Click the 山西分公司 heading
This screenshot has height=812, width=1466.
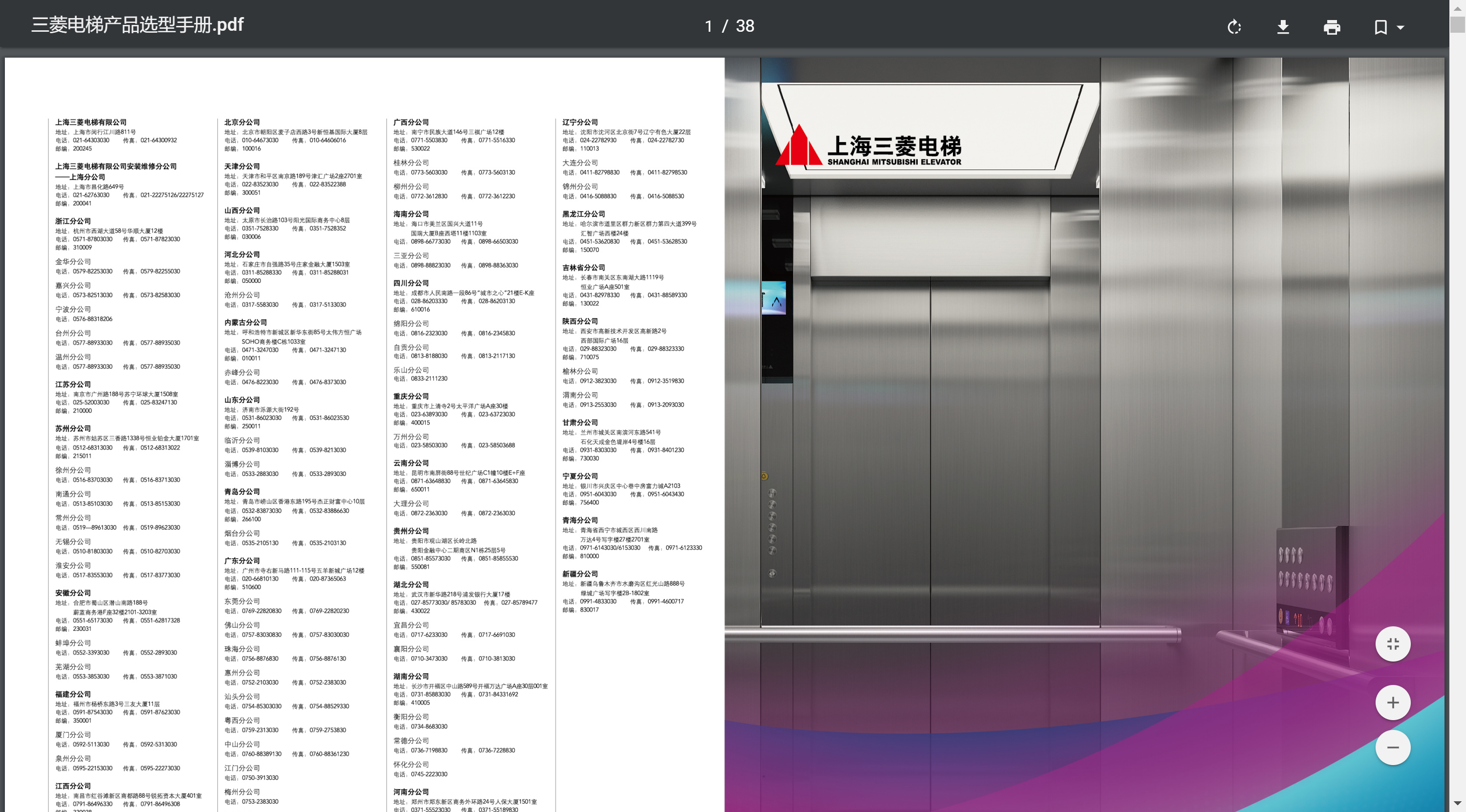242,211
